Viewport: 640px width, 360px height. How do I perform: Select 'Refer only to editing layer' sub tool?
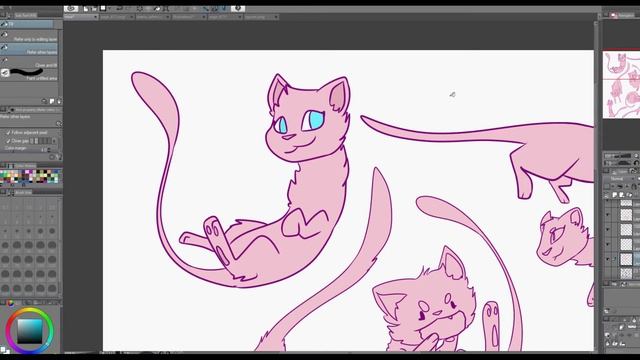tap(29, 37)
